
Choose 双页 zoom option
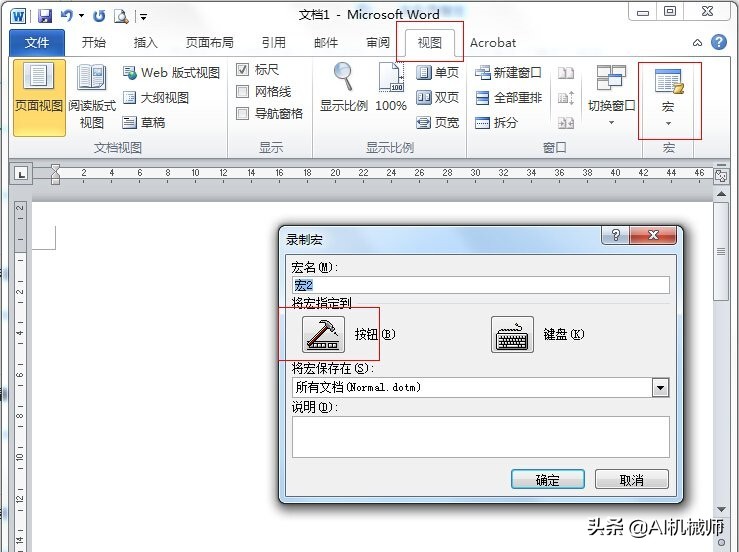point(437,98)
